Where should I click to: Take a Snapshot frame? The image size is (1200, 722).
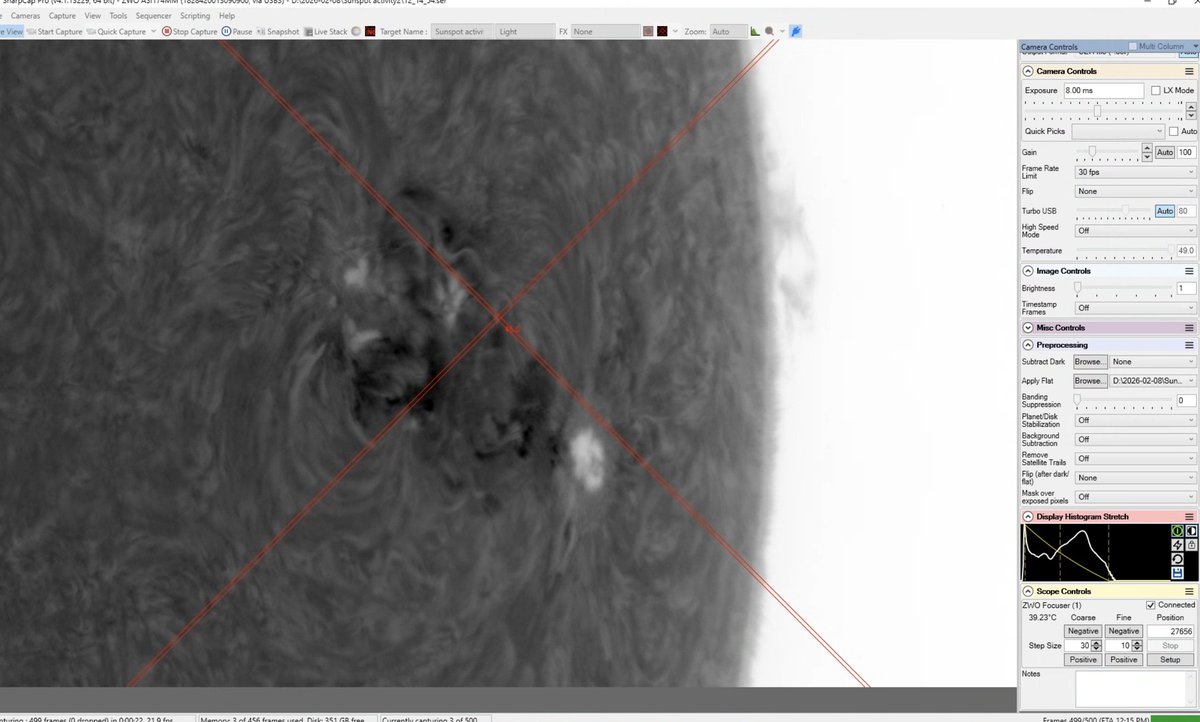[x=278, y=31]
